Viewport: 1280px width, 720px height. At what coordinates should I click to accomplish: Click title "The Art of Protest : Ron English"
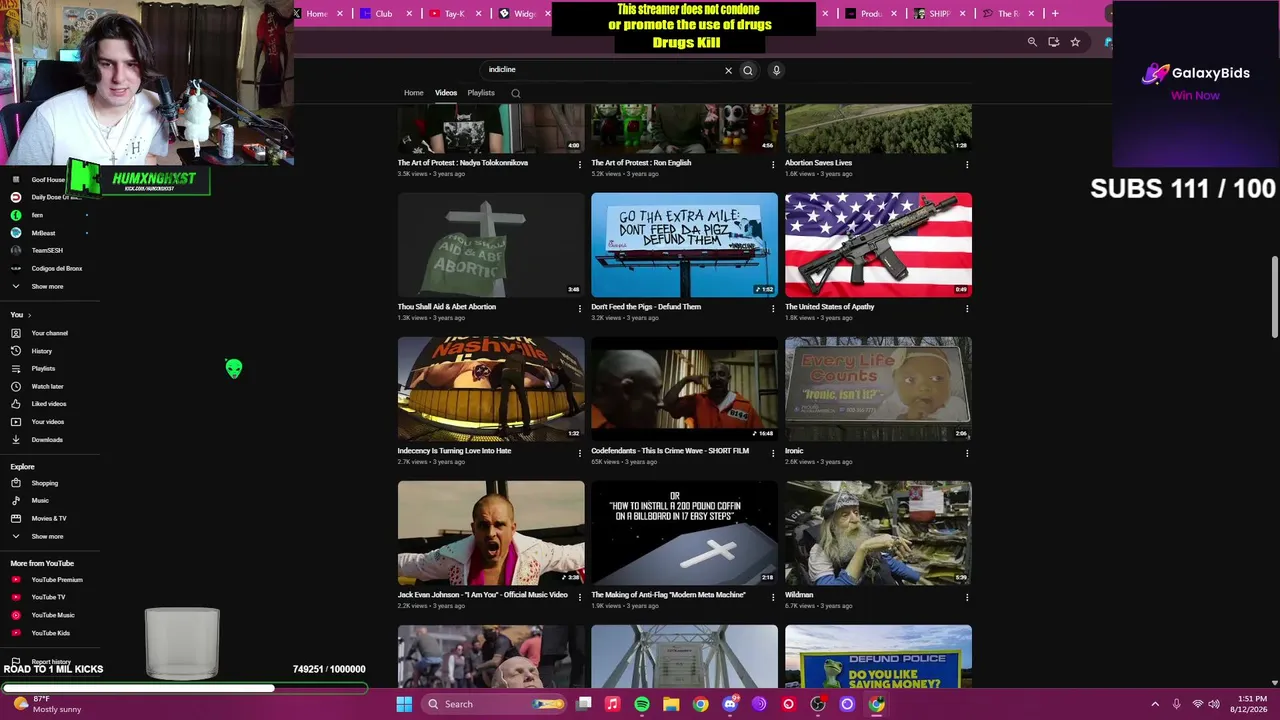pyautogui.click(x=641, y=163)
